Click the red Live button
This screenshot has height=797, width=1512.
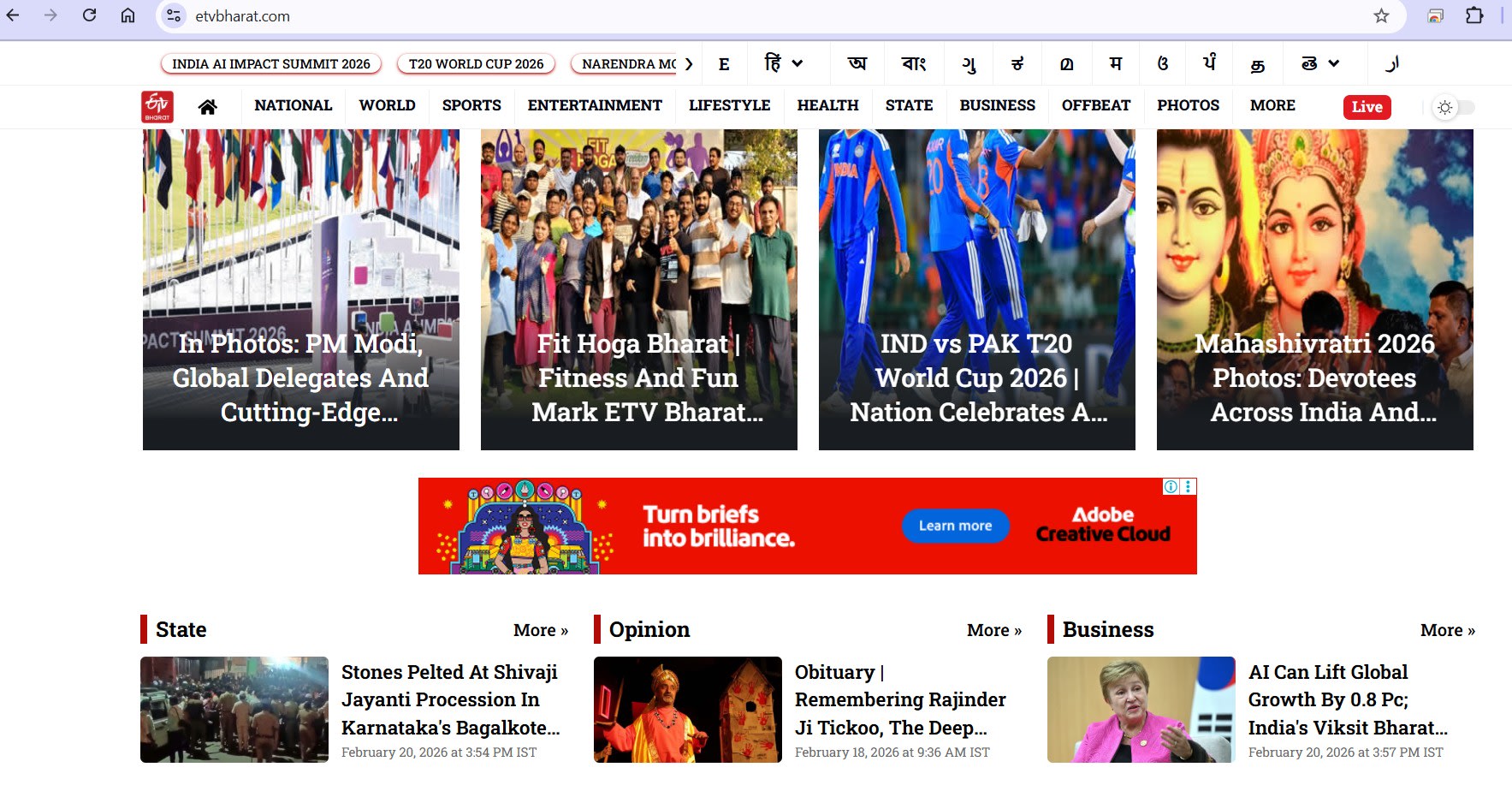click(1367, 107)
